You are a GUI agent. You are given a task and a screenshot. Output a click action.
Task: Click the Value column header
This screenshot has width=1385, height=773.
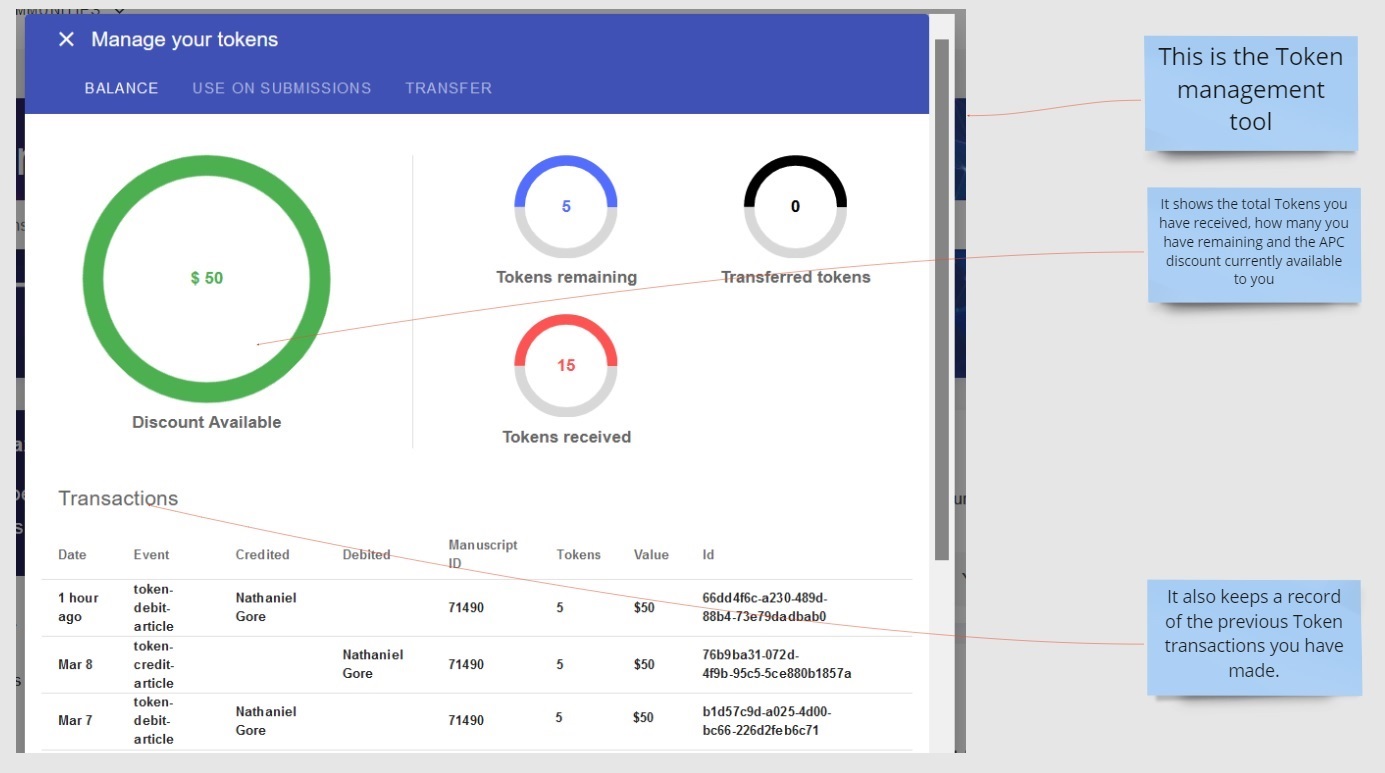coord(651,555)
